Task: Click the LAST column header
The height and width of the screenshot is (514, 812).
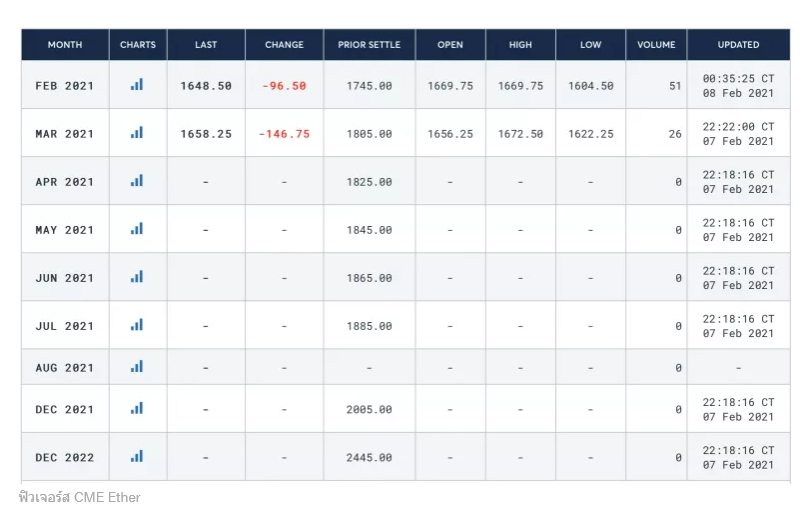Action: point(206,45)
